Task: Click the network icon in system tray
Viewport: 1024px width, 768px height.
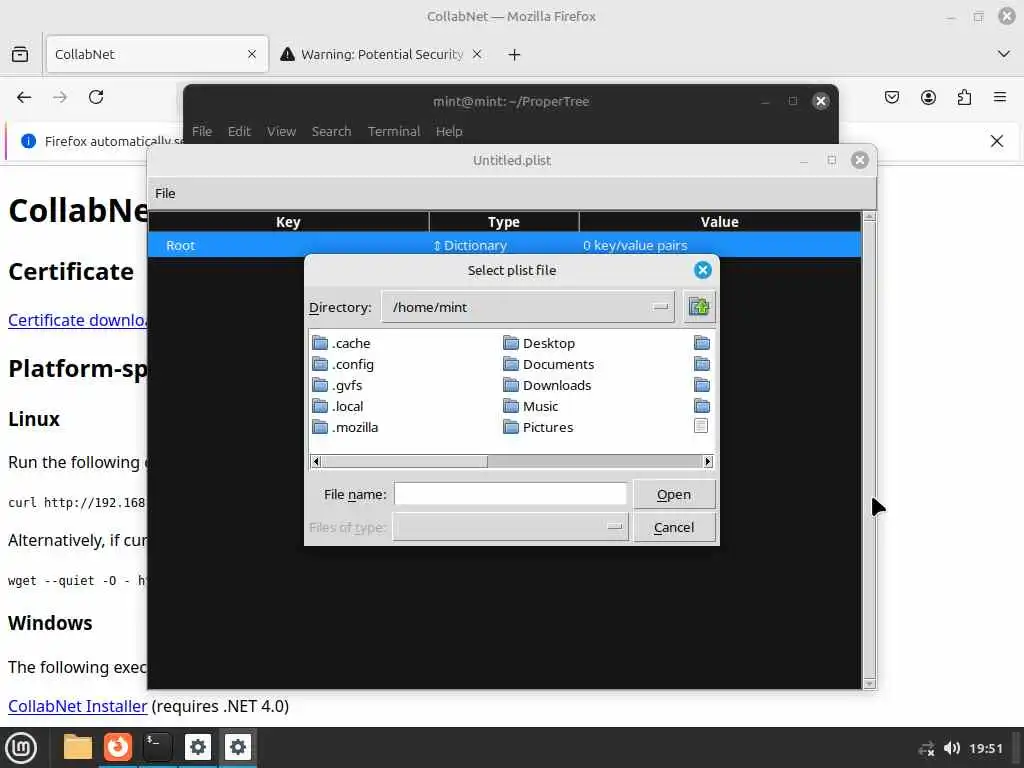Action: 926,748
